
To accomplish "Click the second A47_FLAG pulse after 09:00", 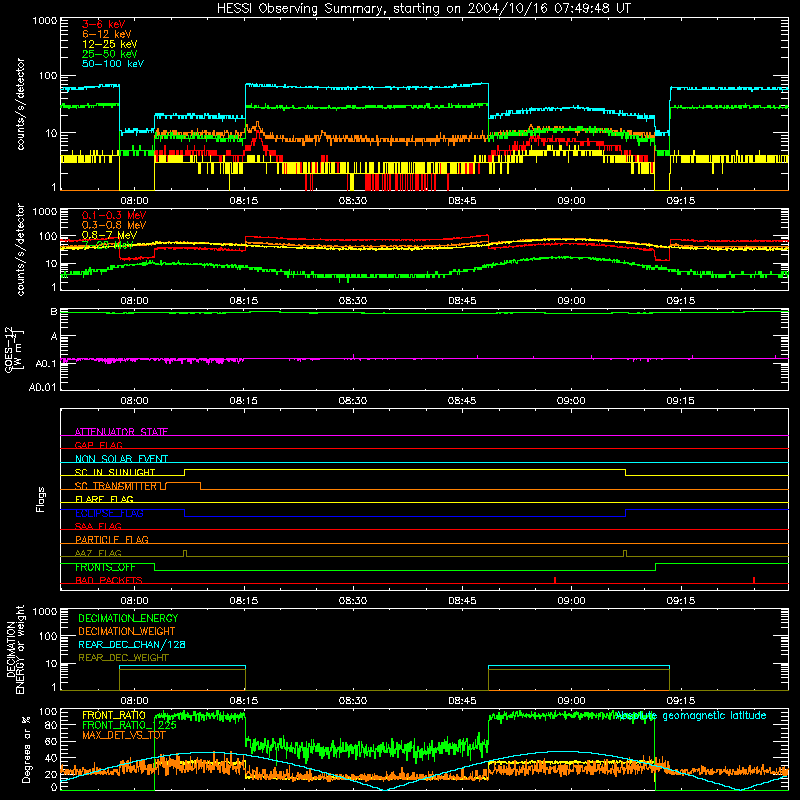I will (x=625, y=553).
